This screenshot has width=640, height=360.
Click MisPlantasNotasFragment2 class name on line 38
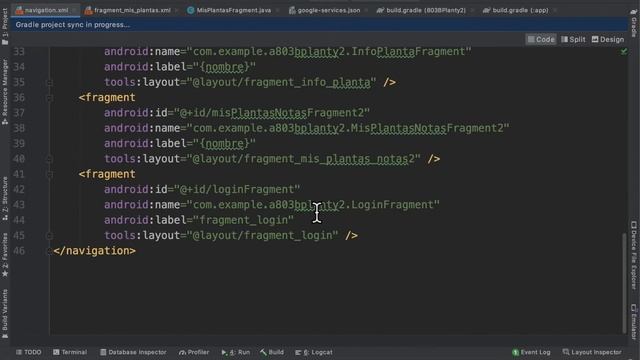click(427, 128)
